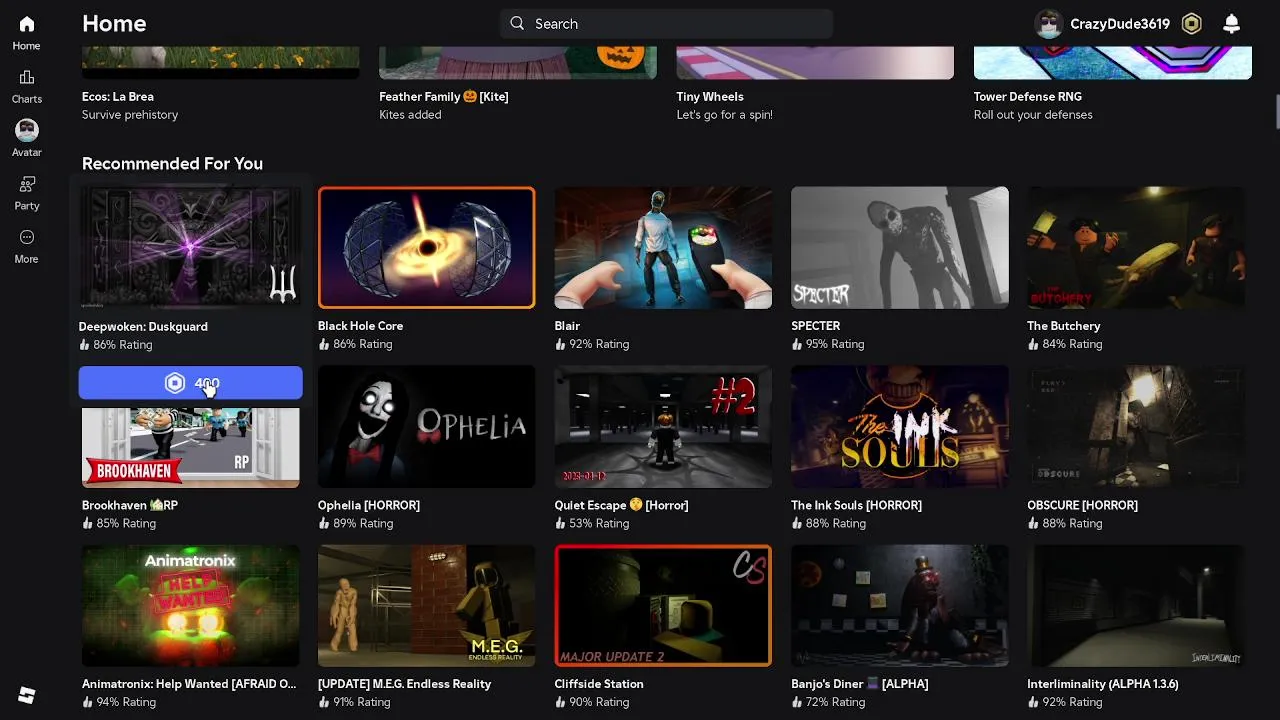This screenshot has width=1280, height=720.
Task: Click the CrazyDude3619 profile avatar
Action: [1048, 24]
